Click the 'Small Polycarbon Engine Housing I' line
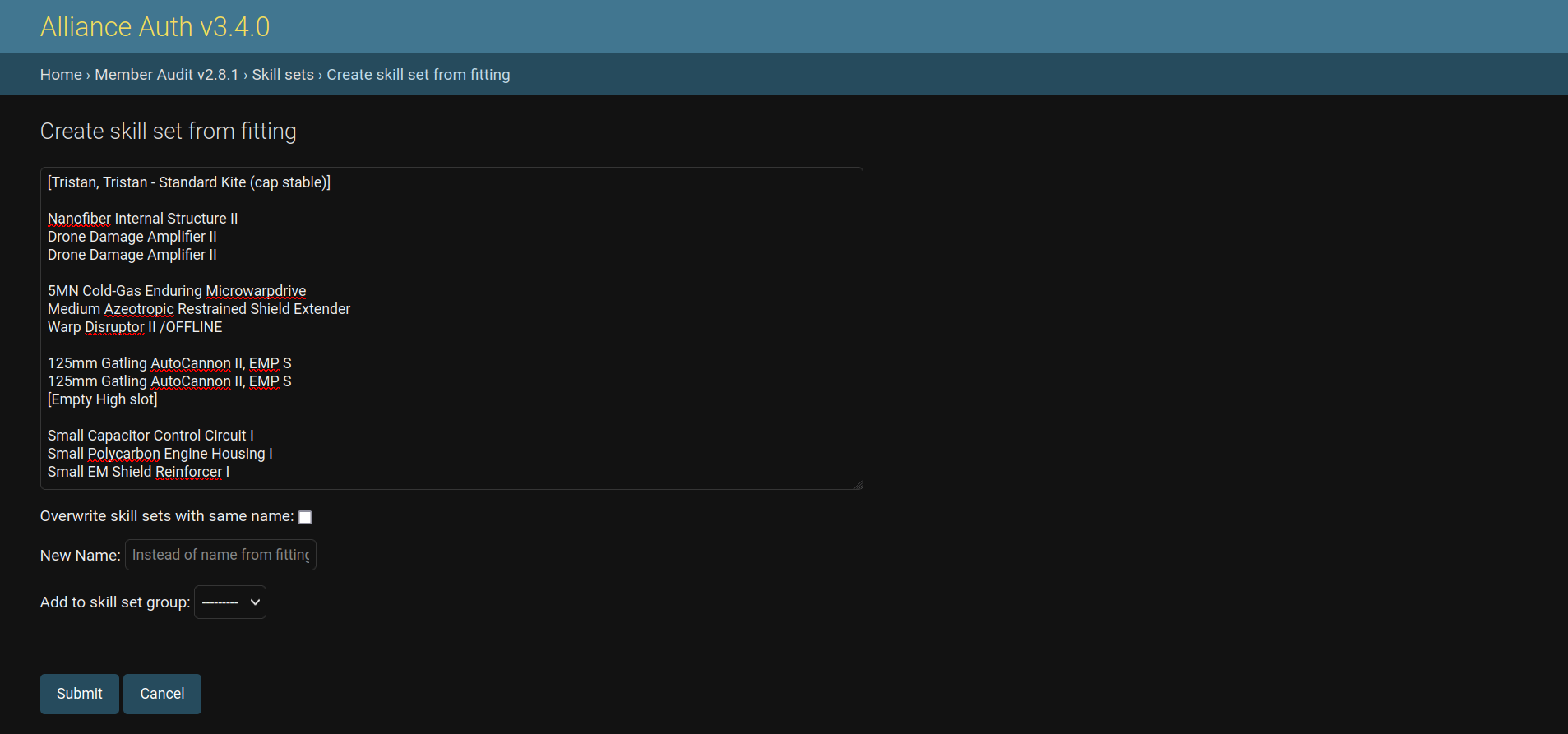 [160, 454]
